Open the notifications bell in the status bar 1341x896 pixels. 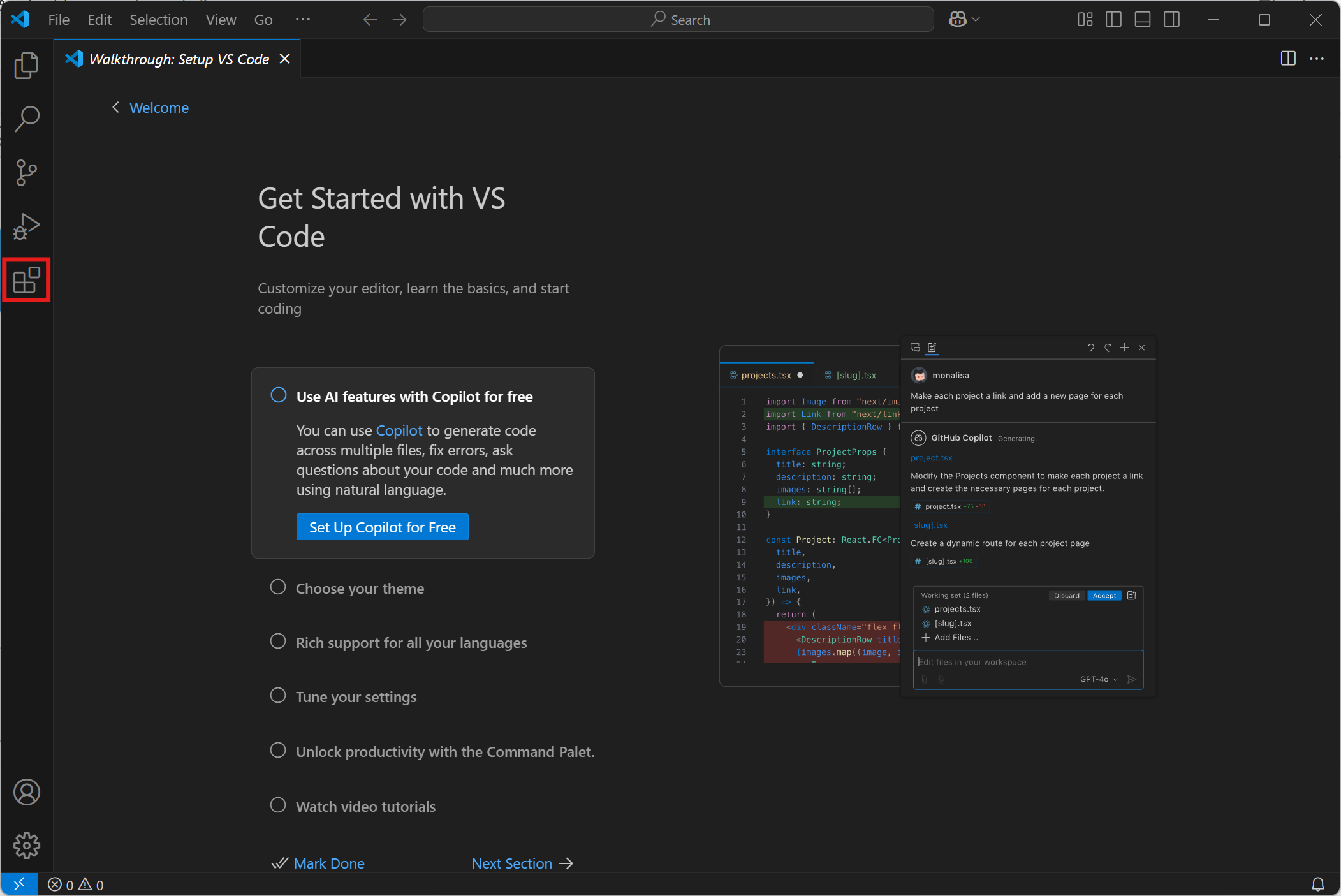1319,885
